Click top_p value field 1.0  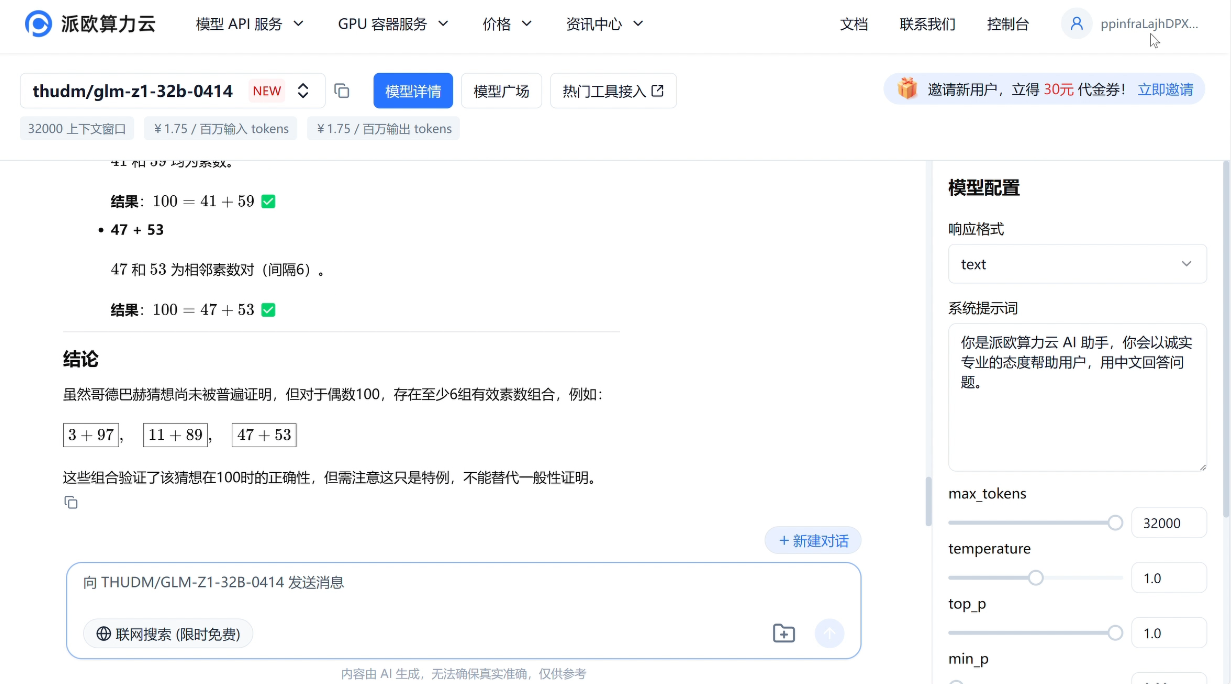click(1168, 633)
